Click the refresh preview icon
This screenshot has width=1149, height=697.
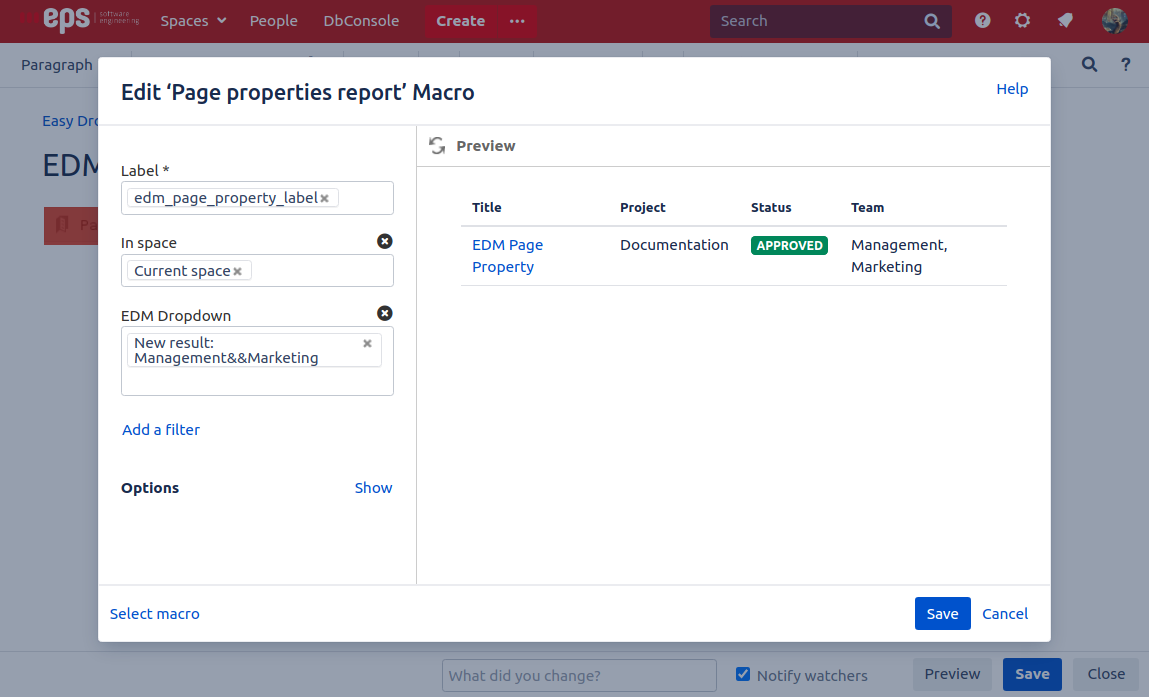[437, 146]
